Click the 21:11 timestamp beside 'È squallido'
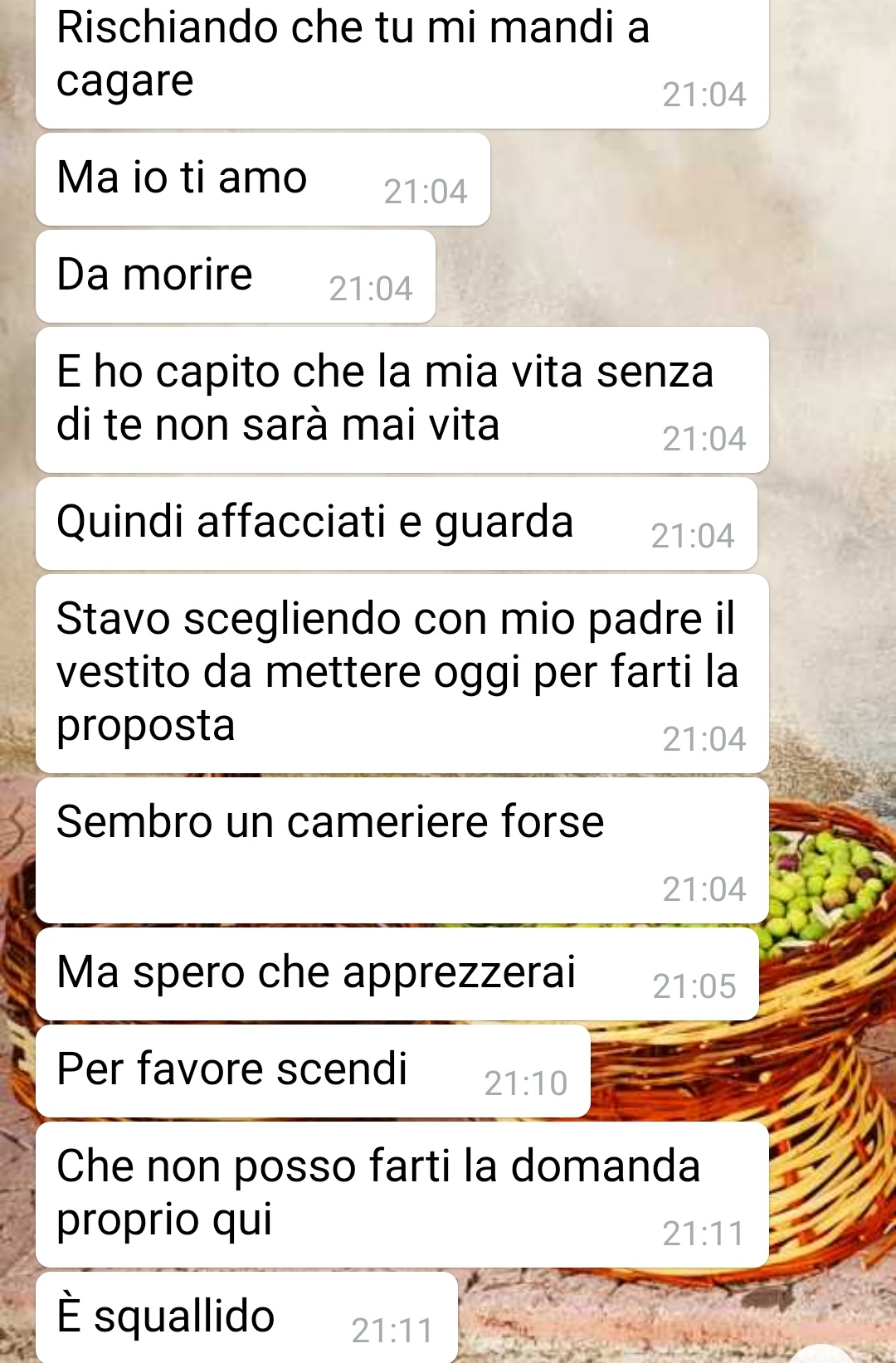Screen dimensions: 896x1363 [x=392, y=1331]
